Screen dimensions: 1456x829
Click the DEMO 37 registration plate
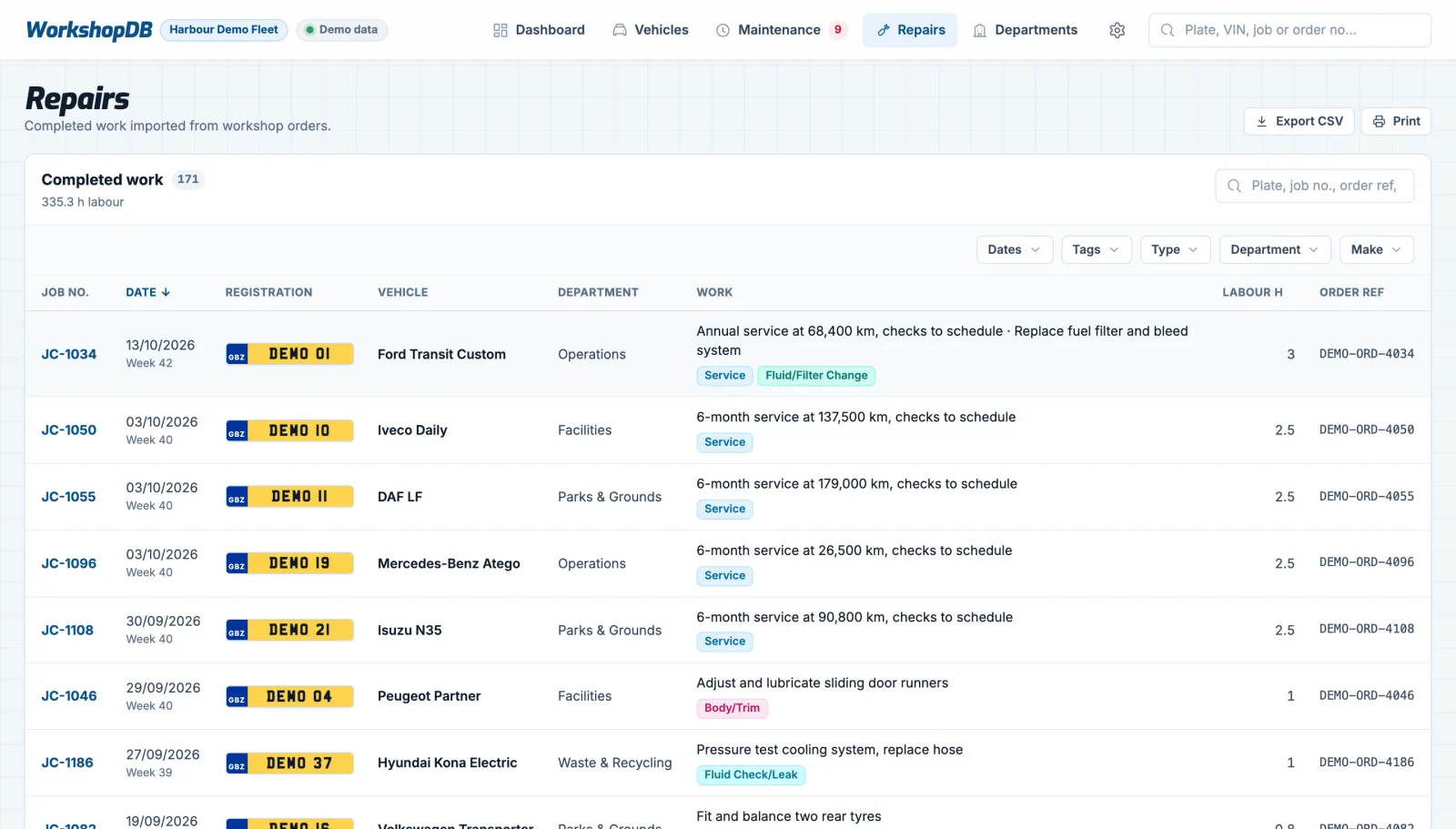(x=289, y=763)
